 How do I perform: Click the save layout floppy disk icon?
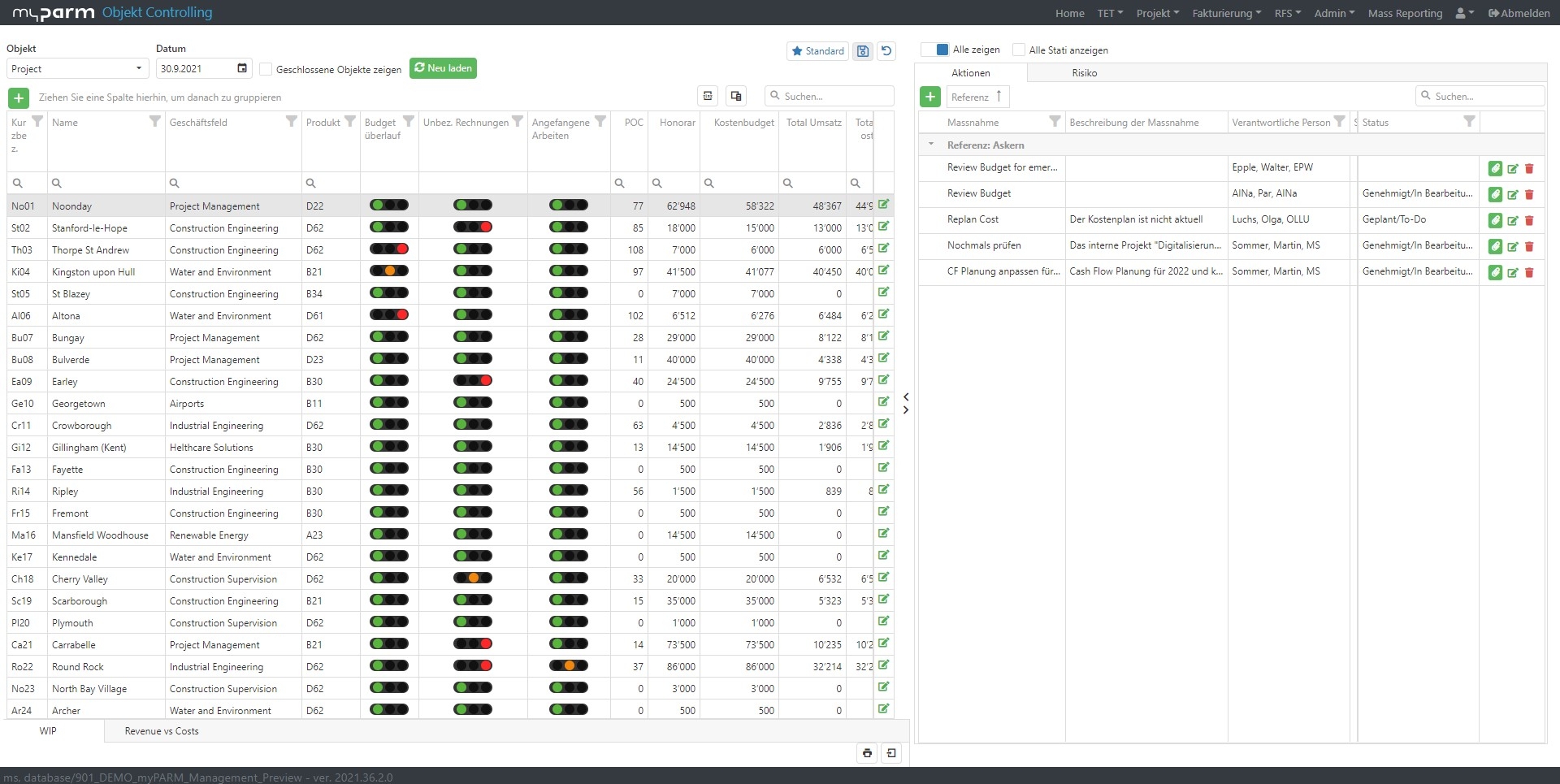coord(863,51)
